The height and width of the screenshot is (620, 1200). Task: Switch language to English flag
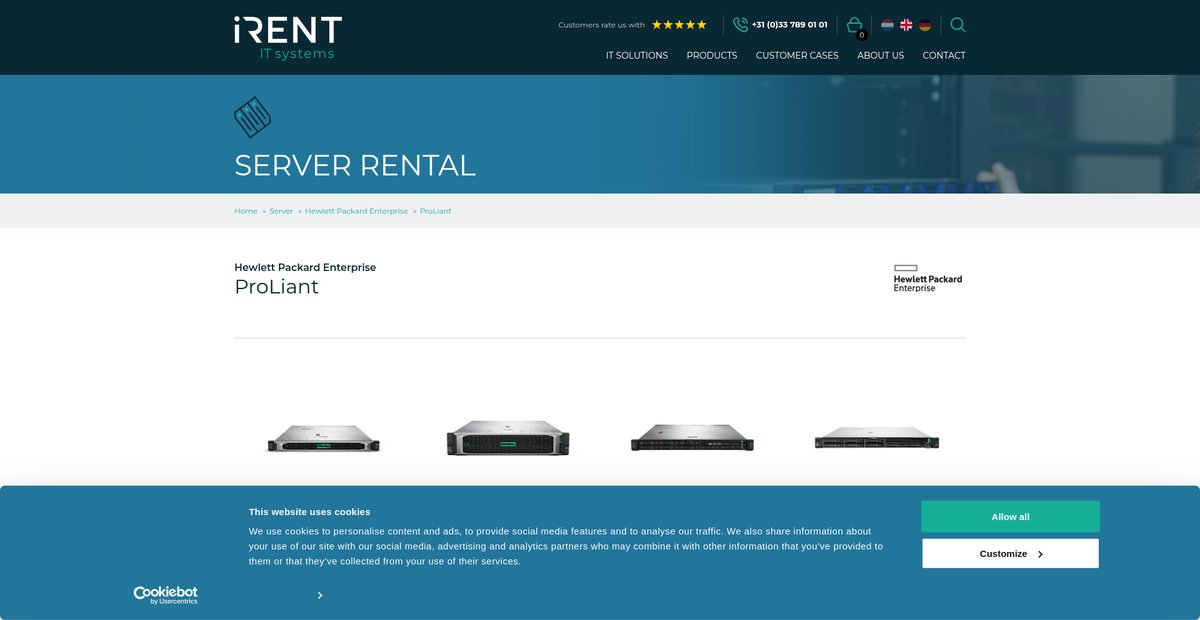point(906,25)
